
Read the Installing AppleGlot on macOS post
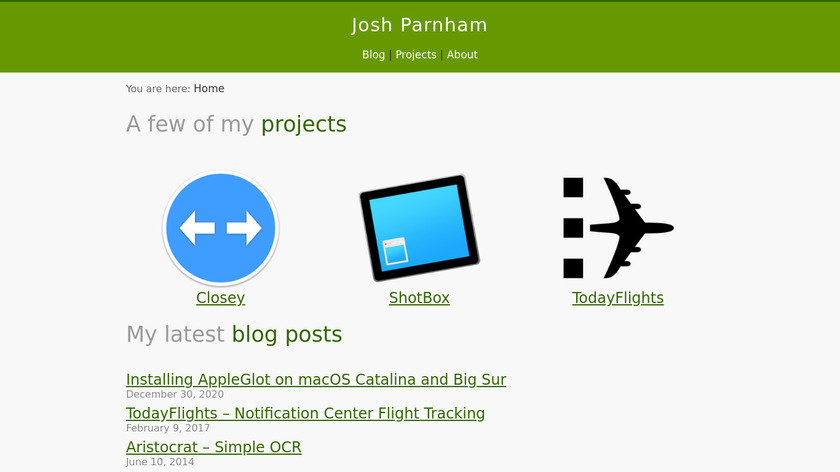pyautogui.click(x=316, y=380)
